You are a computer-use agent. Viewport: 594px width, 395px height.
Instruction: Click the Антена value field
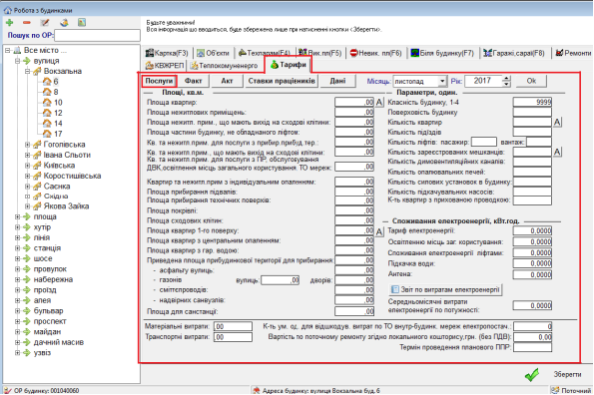tap(532, 275)
